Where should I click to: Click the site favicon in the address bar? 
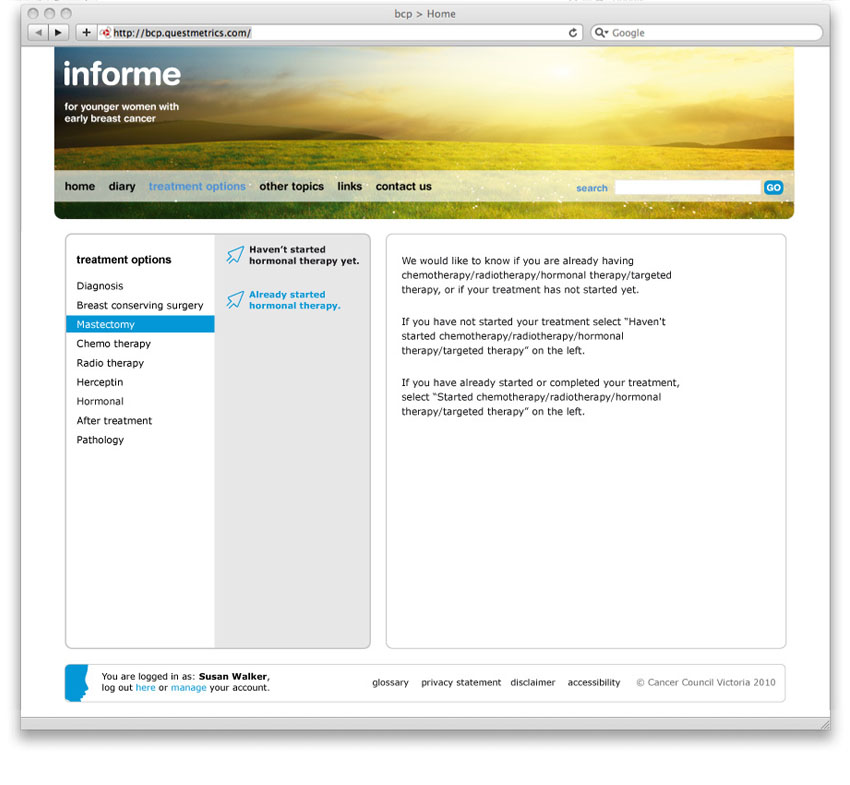pyautogui.click(x=106, y=33)
